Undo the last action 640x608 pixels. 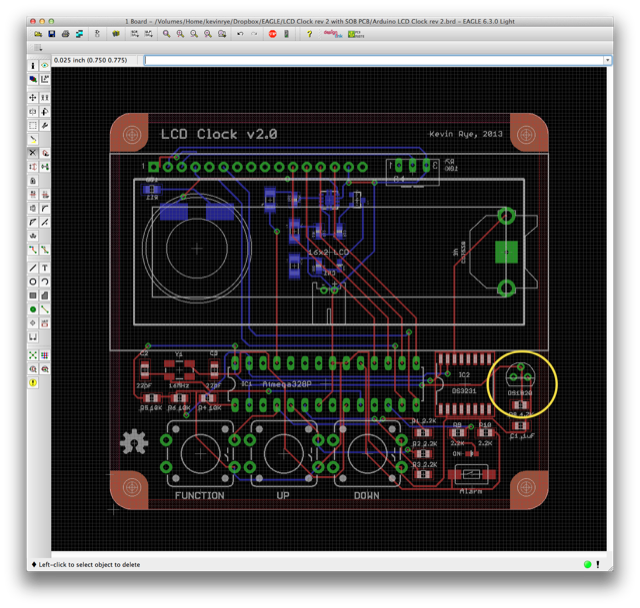pyautogui.click(x=240, y=34)
